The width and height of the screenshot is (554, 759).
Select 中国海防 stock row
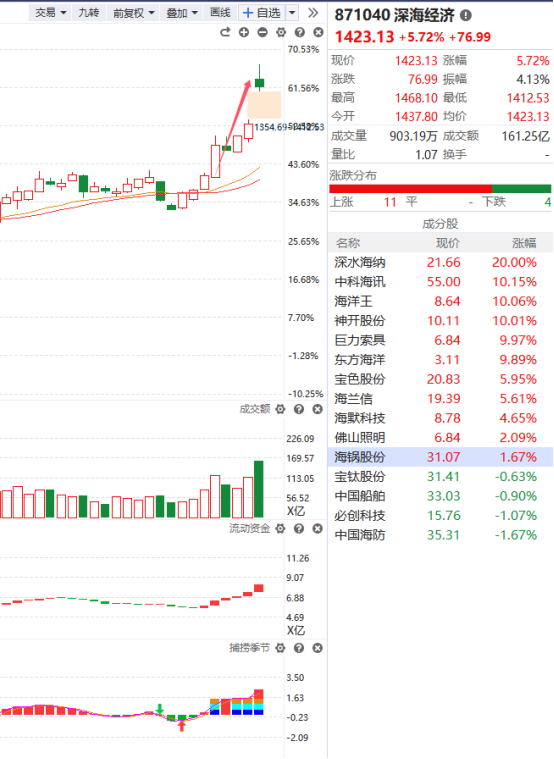[440, 535]
